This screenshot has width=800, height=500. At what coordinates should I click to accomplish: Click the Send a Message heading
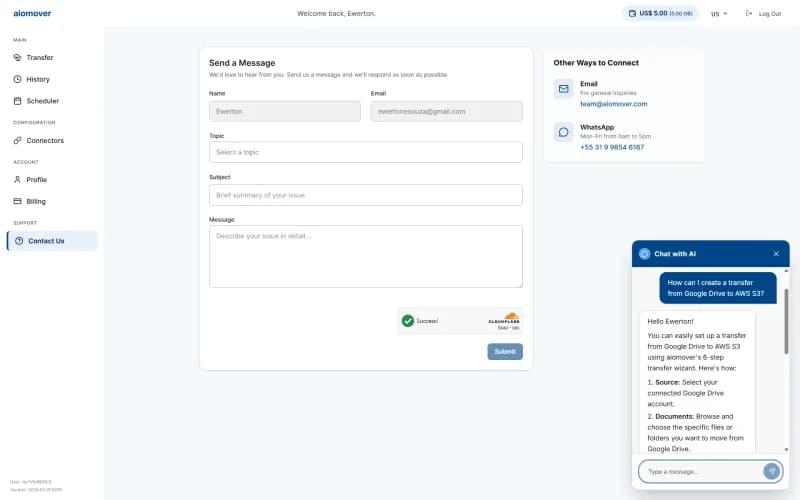(242, 63)
